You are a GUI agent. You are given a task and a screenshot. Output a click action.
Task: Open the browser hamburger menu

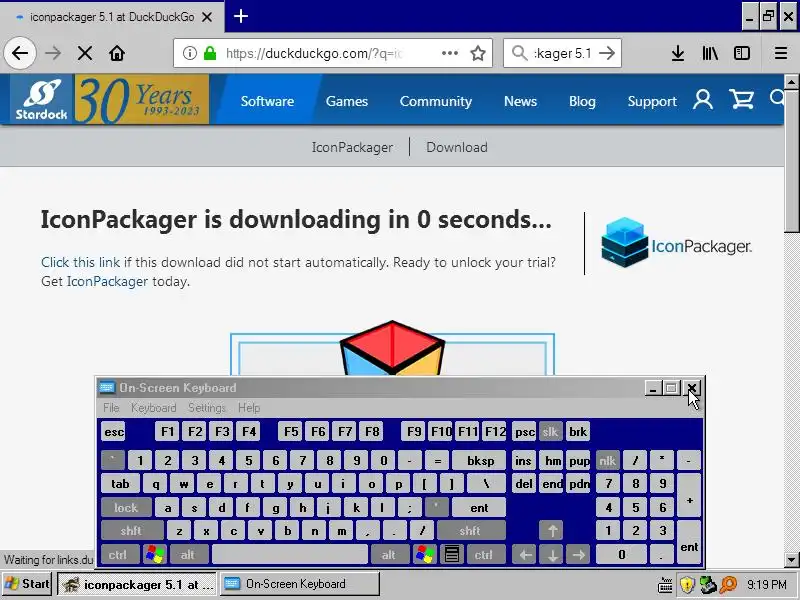point(781,53)
